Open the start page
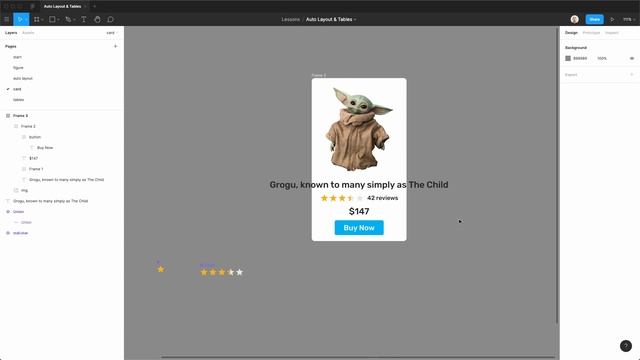This screenshot has height=360, width=640. pos(17,57)
